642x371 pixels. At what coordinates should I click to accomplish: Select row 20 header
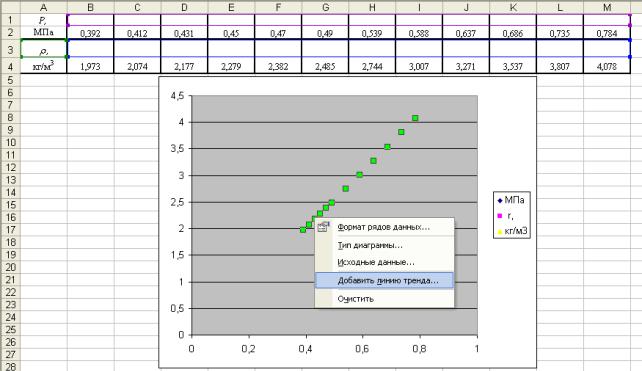10,267
